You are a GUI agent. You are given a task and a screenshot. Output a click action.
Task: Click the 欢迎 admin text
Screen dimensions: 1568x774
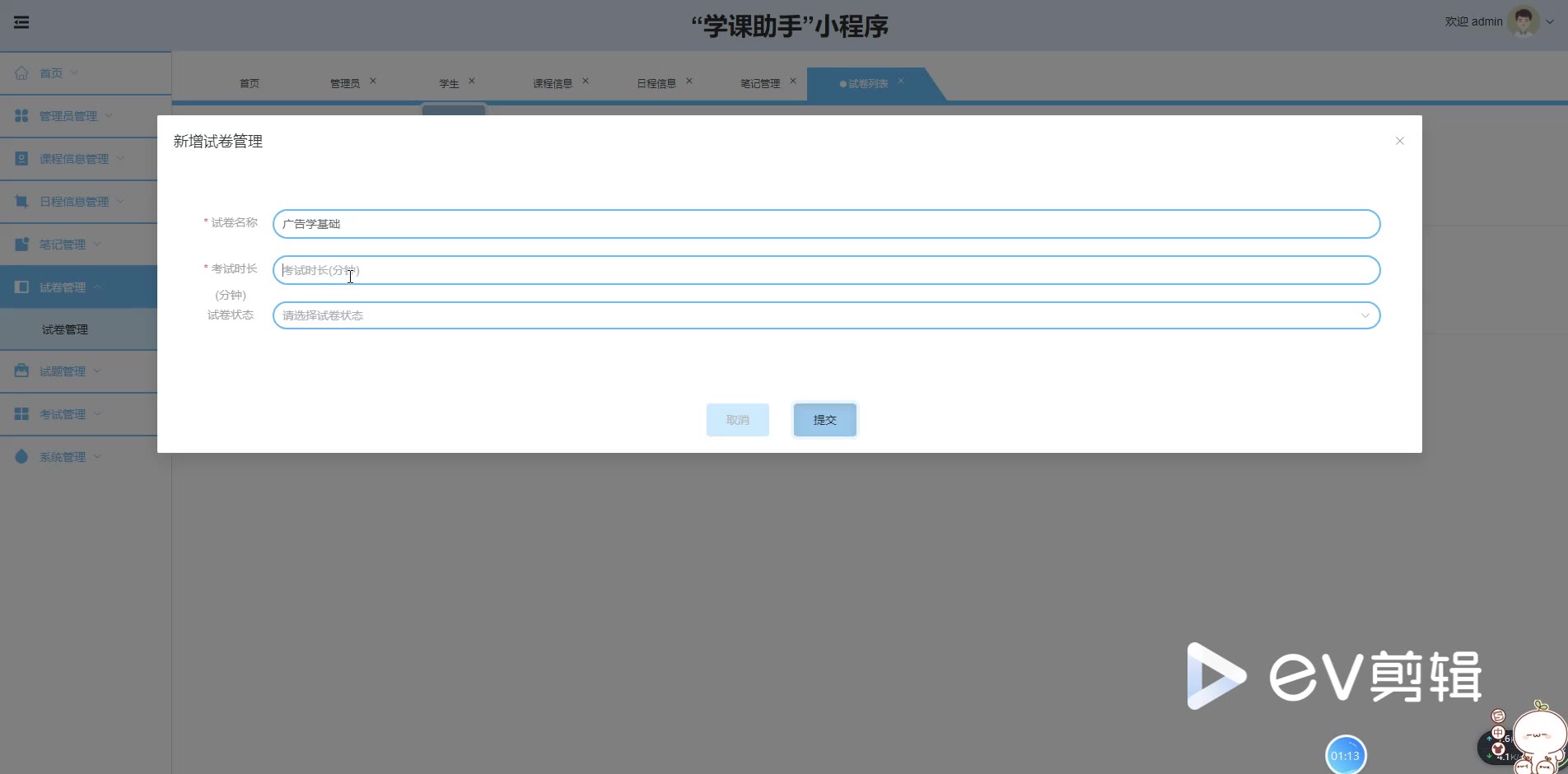pos(1473,21)
